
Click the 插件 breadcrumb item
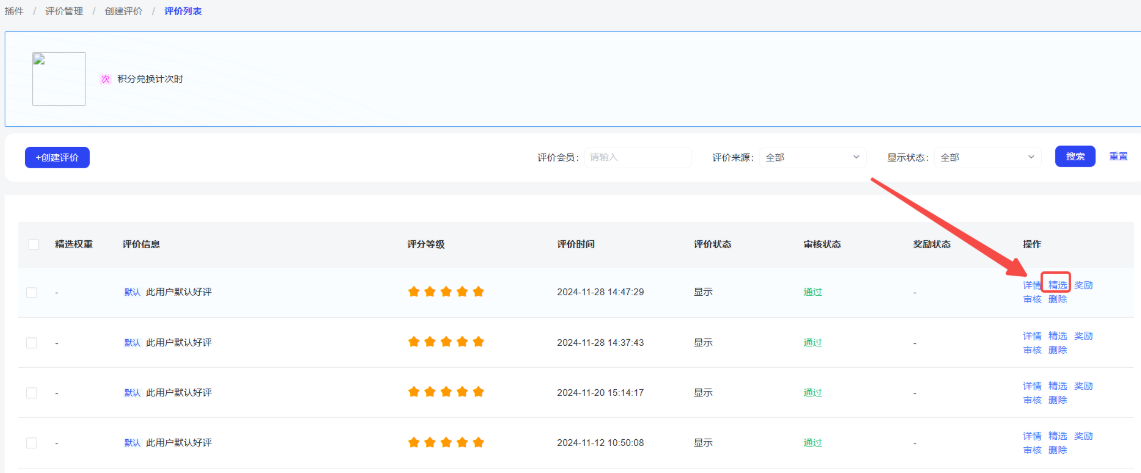(x=14, y=10)
